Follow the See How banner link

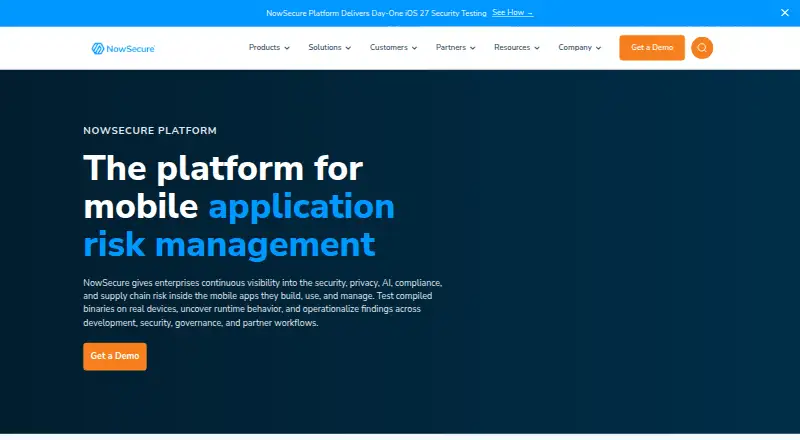click(512, 13)
